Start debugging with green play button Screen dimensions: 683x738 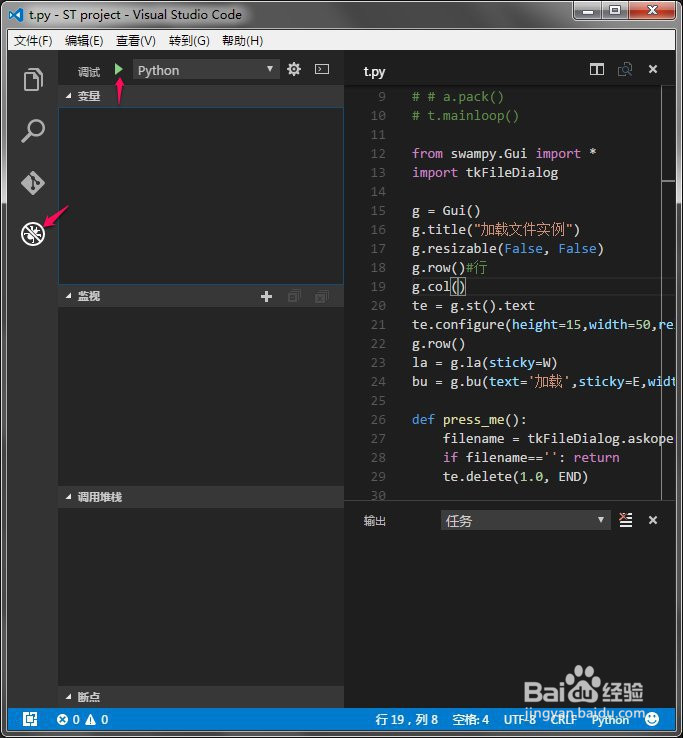119,70
